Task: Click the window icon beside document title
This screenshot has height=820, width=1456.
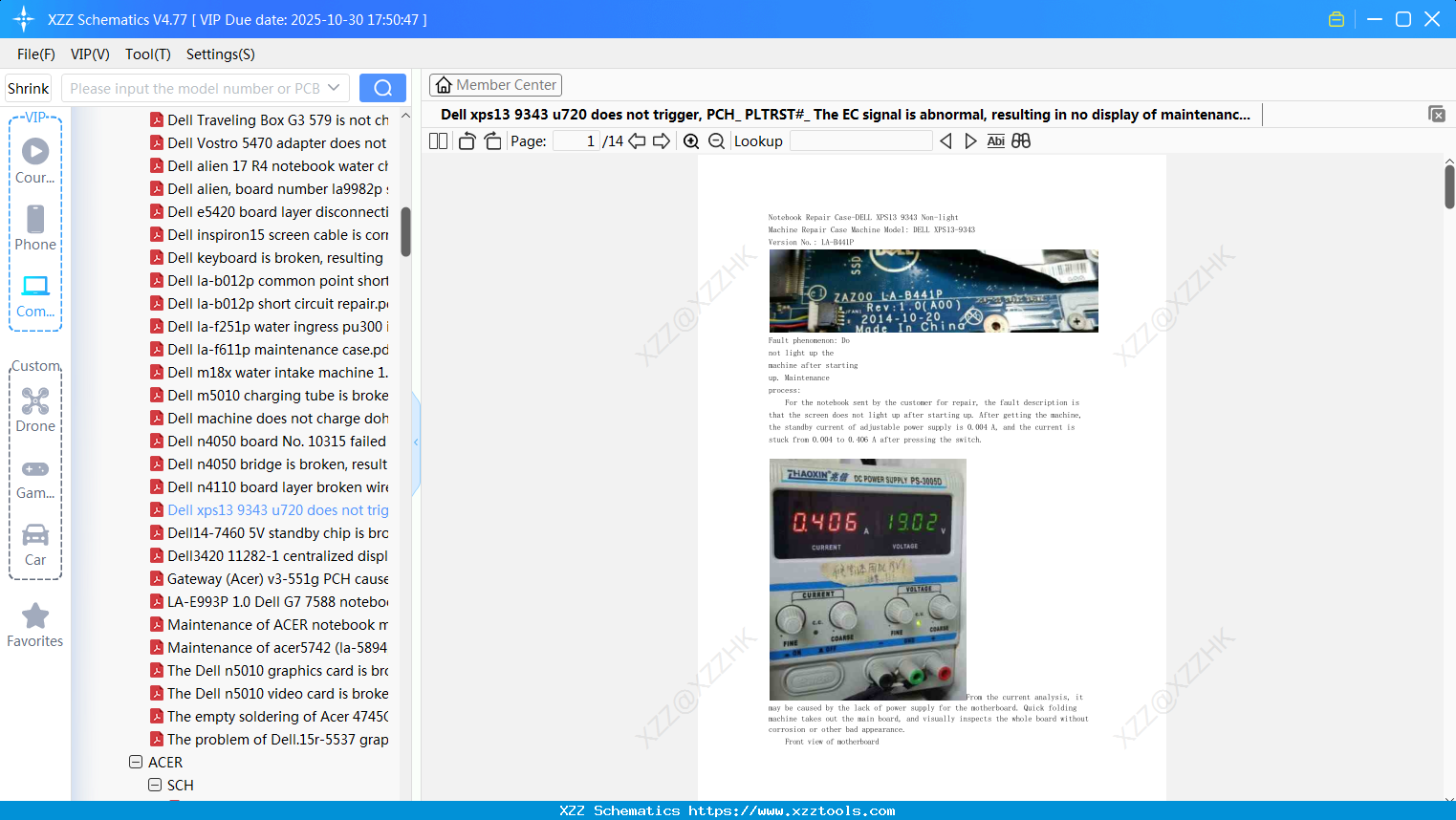Action: (x=1437, y=114)
